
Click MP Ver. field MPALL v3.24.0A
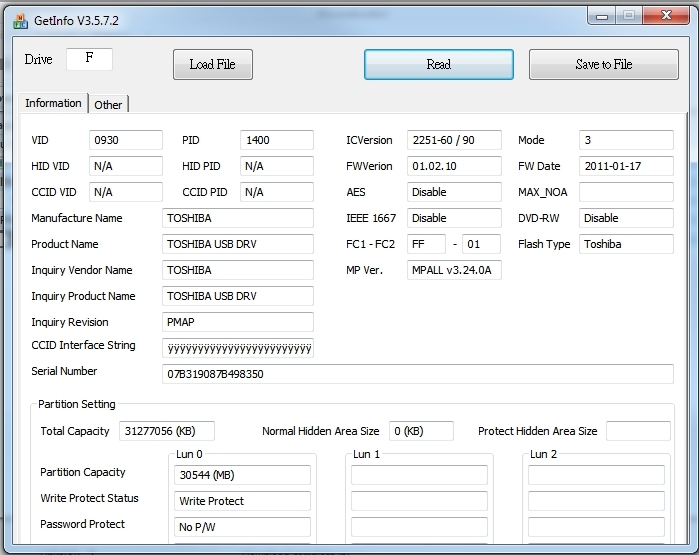coord(454,270)
